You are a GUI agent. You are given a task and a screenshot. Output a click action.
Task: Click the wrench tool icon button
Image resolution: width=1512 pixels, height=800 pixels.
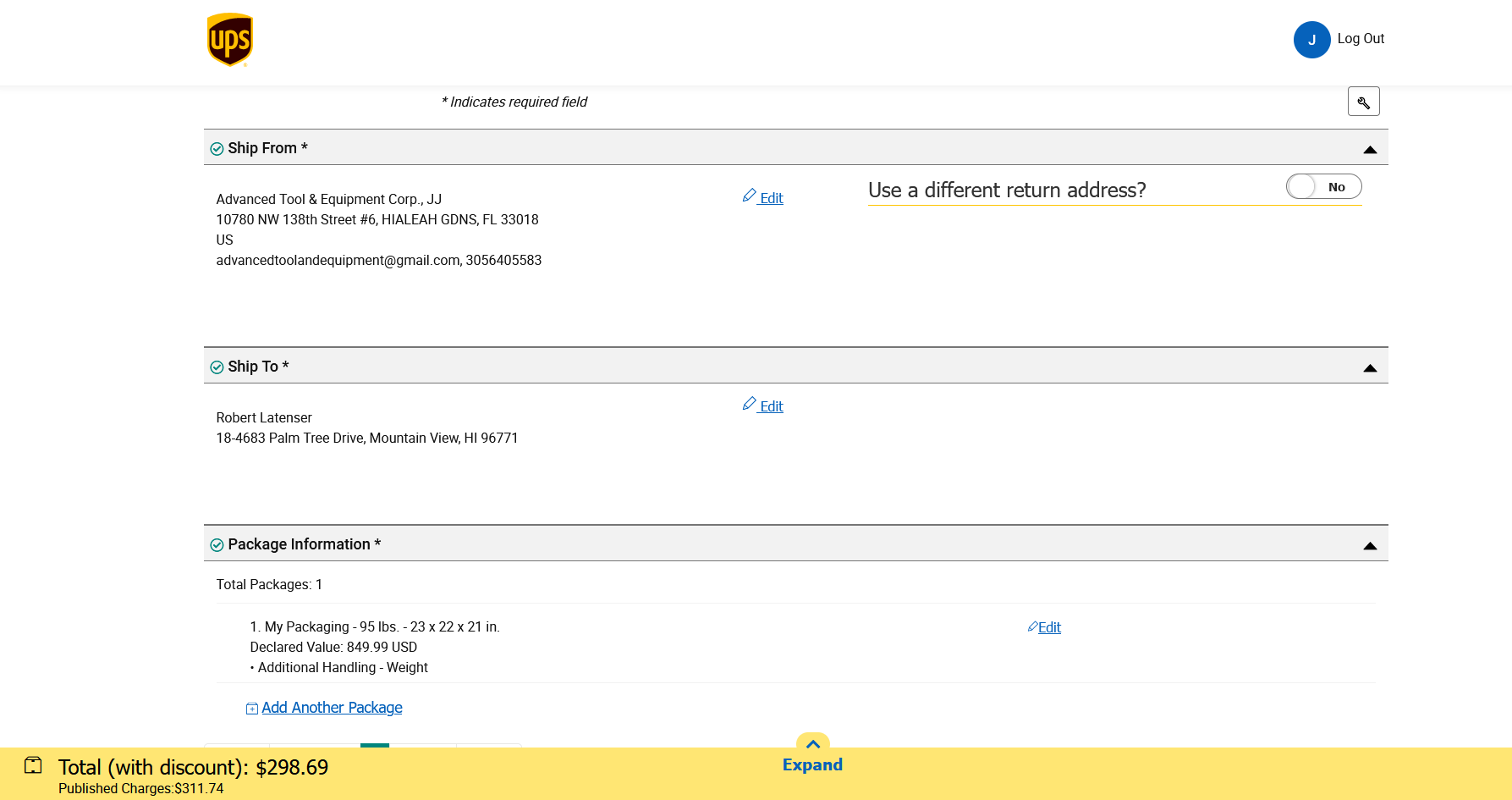point(1363,102)
